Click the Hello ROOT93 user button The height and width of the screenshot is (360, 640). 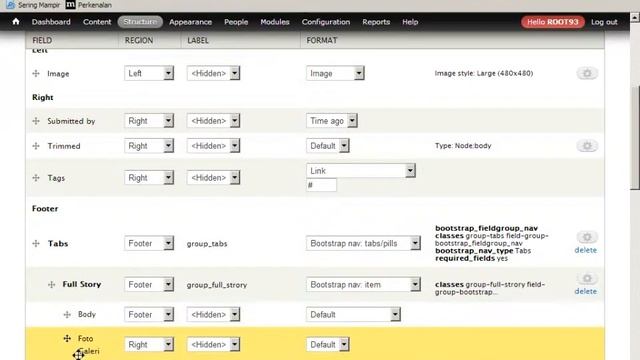(x=553, y=22)
